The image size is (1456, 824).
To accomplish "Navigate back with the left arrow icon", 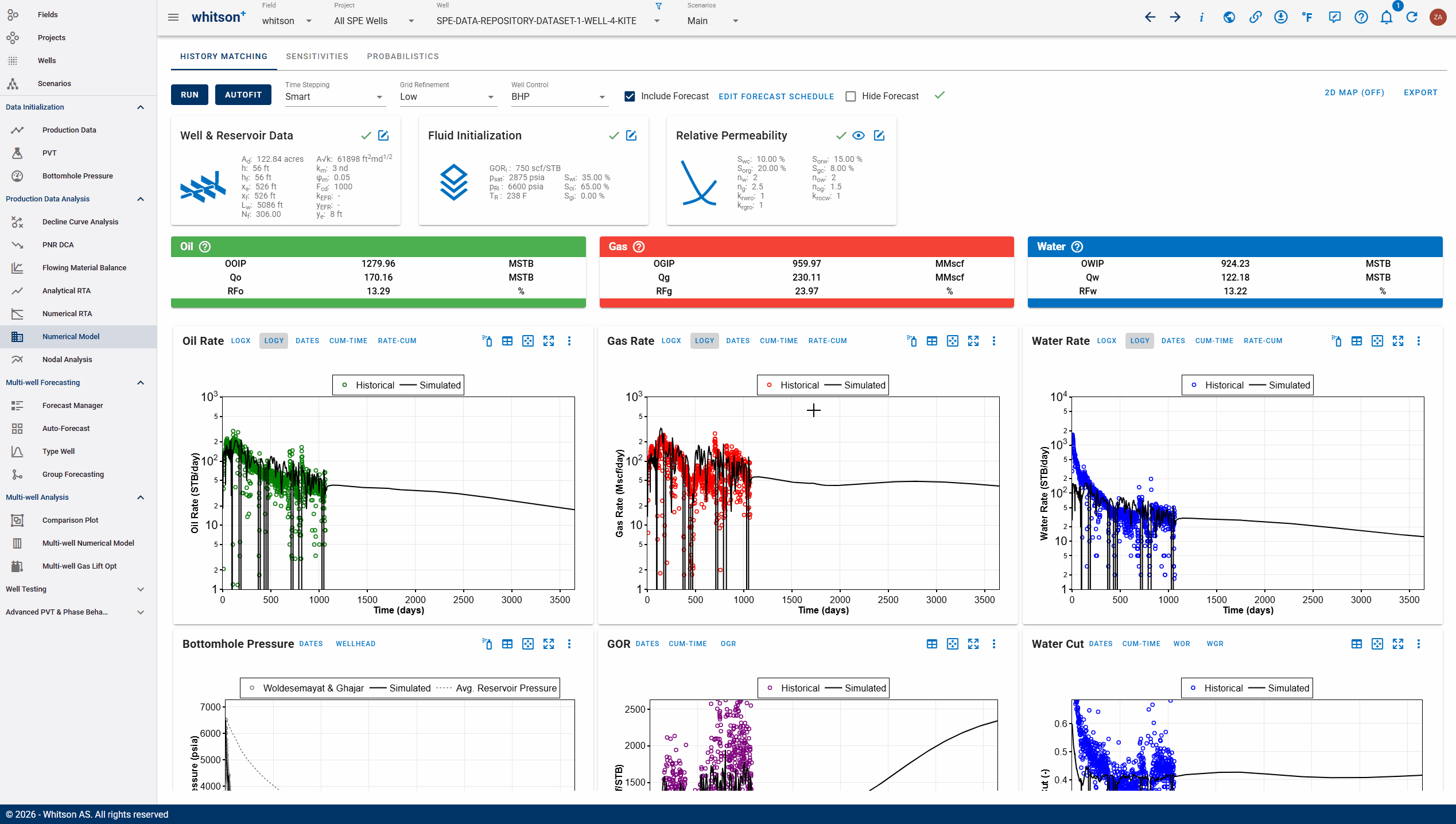I will [x=1150, y=17].
